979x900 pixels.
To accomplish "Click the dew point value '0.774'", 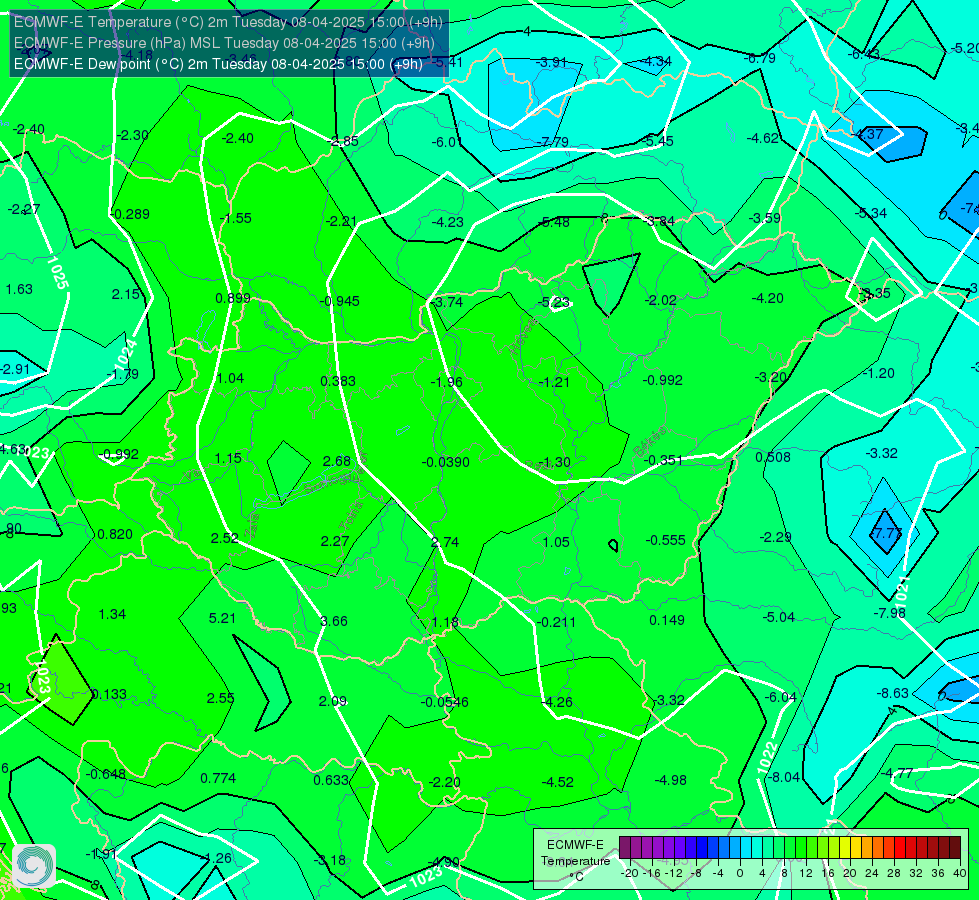I will (x=219, y=778).
